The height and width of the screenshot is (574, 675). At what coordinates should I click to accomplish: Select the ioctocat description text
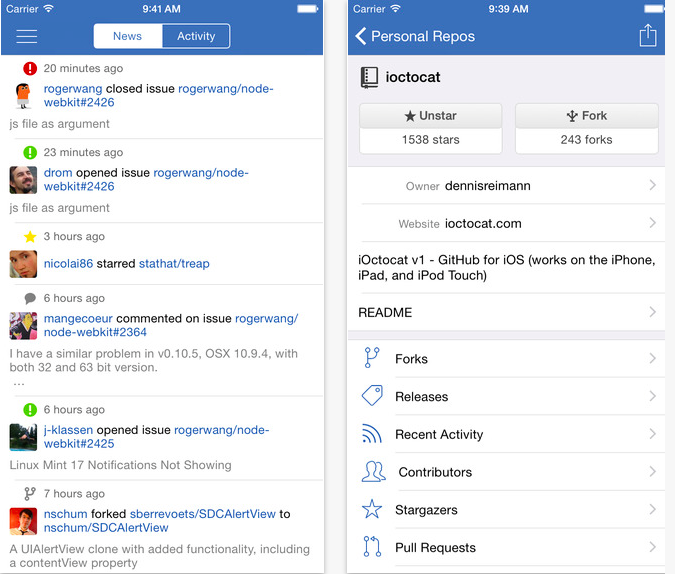506,267
